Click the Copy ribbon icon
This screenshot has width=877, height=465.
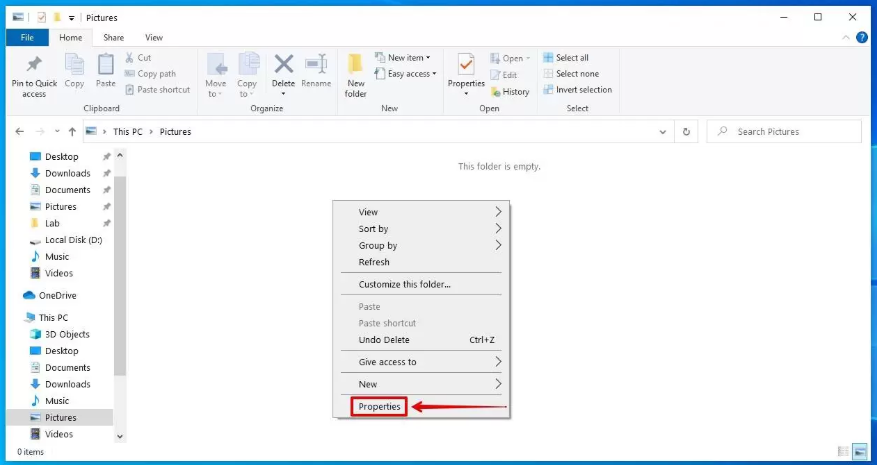point(74,64)
